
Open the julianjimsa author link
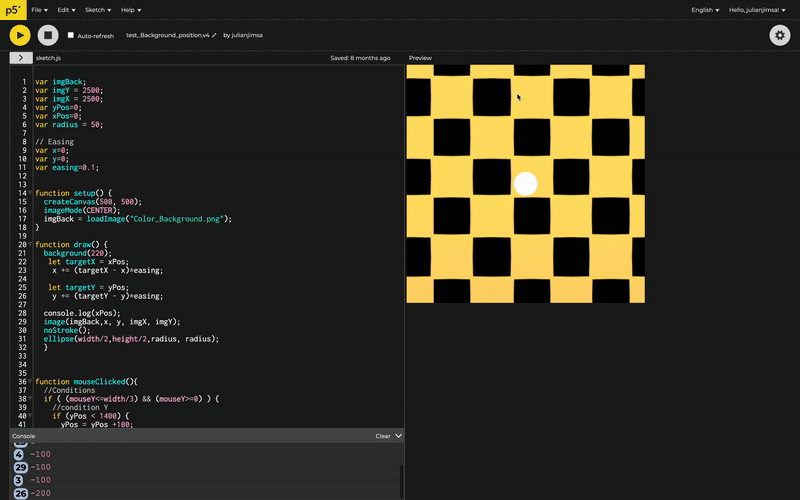[247, 35]
